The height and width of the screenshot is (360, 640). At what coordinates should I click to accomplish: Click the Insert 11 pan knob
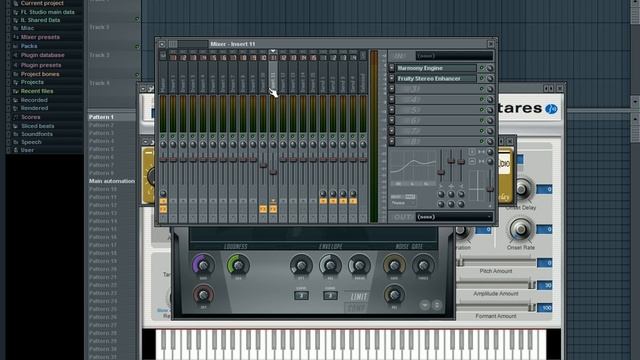click(273, 144)
